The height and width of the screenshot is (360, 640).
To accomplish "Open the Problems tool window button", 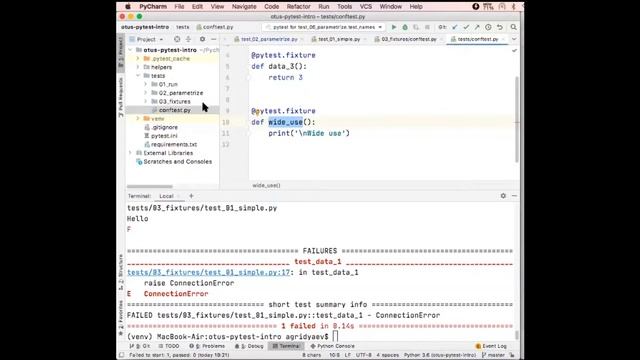I will pyautogui.click(x=207, y=346).
